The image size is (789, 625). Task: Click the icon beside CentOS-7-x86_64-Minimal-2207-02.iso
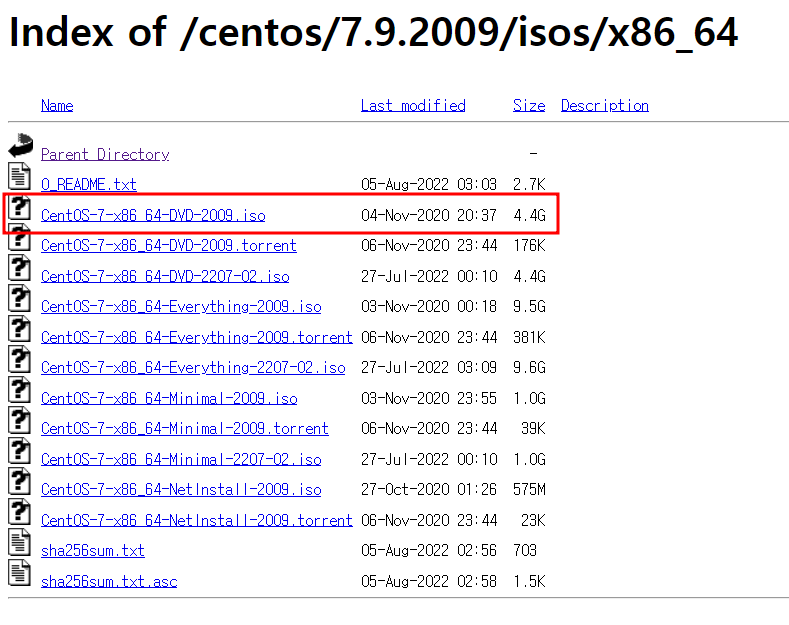(x=19, y=450)
